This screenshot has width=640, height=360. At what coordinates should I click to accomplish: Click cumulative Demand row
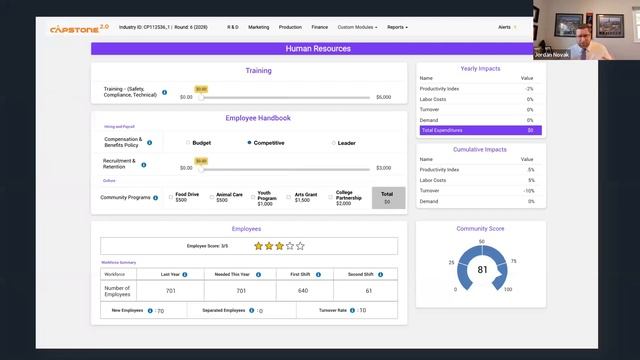tap(481, 201)
